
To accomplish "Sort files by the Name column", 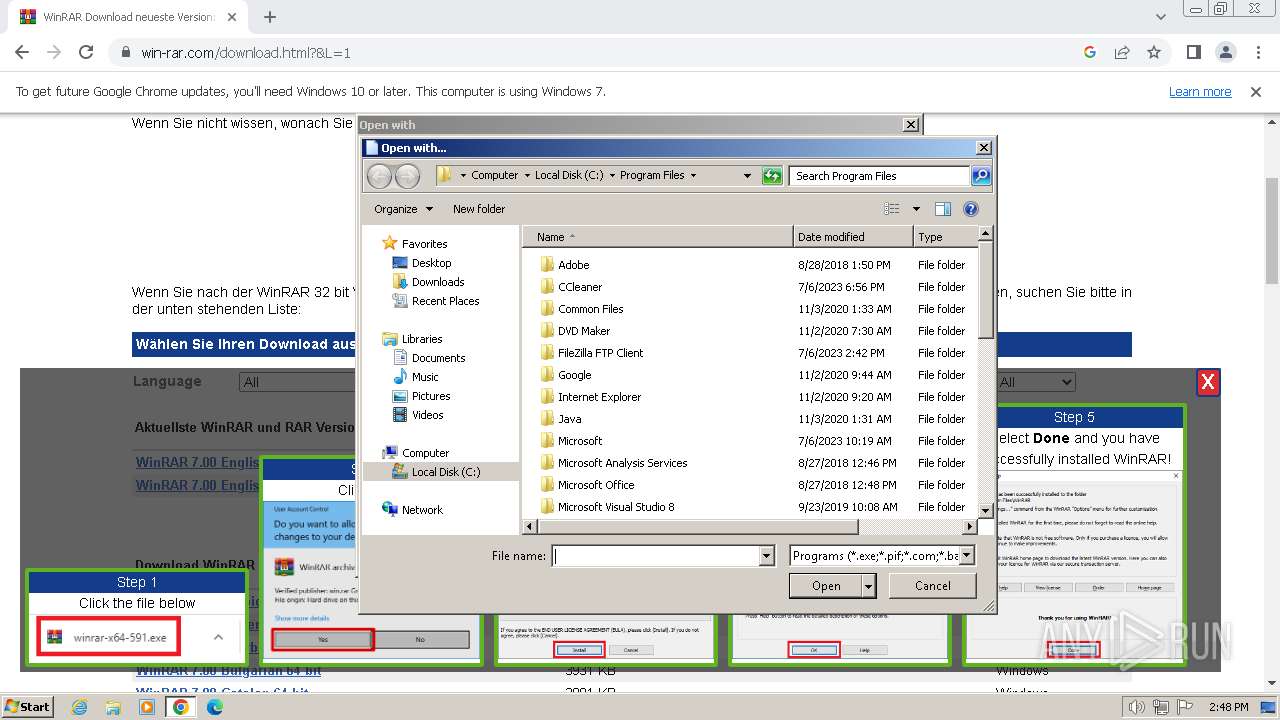I will [x=658, y=237].
